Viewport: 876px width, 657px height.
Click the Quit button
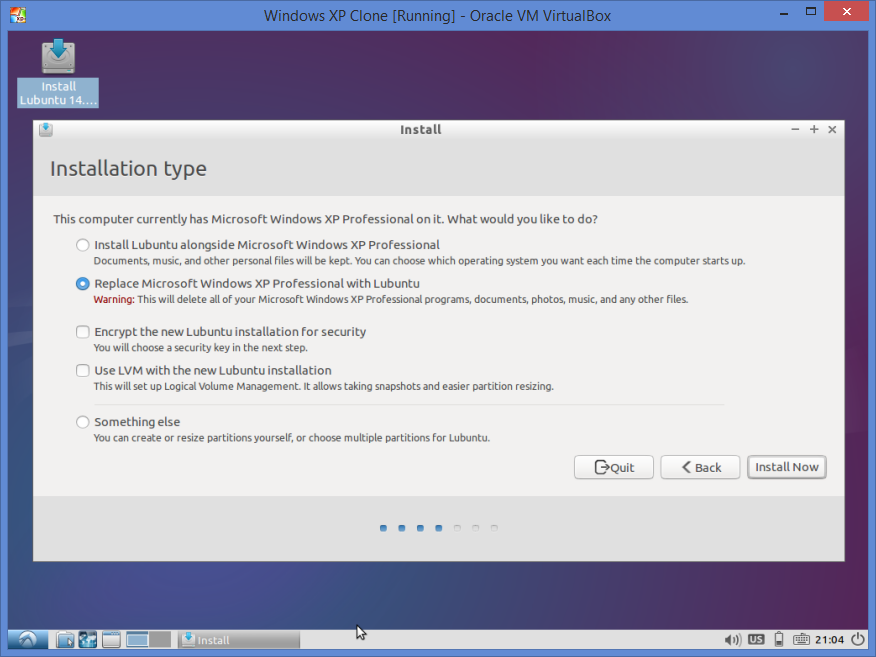tap(613, 467)
